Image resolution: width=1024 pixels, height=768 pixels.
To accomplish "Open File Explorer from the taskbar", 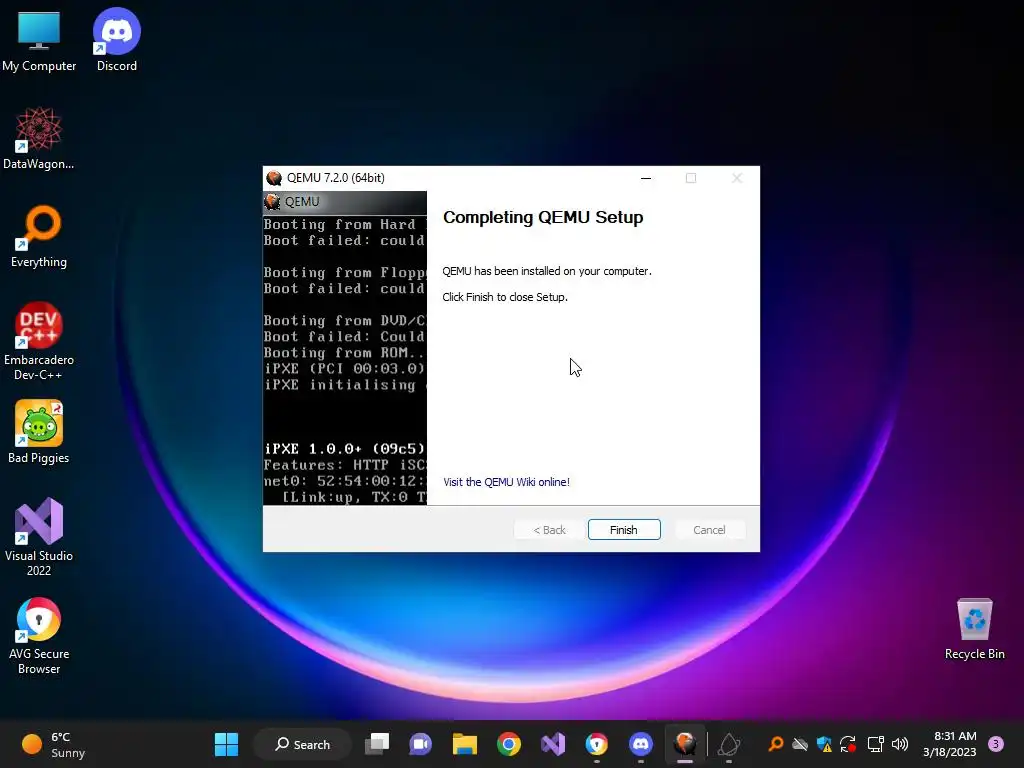I will pos(464,744).
